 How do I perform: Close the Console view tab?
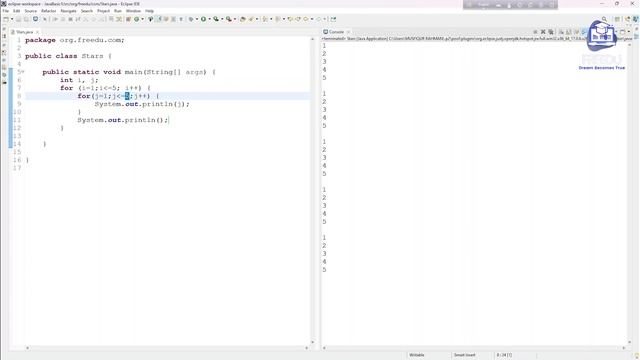(348, 32)
